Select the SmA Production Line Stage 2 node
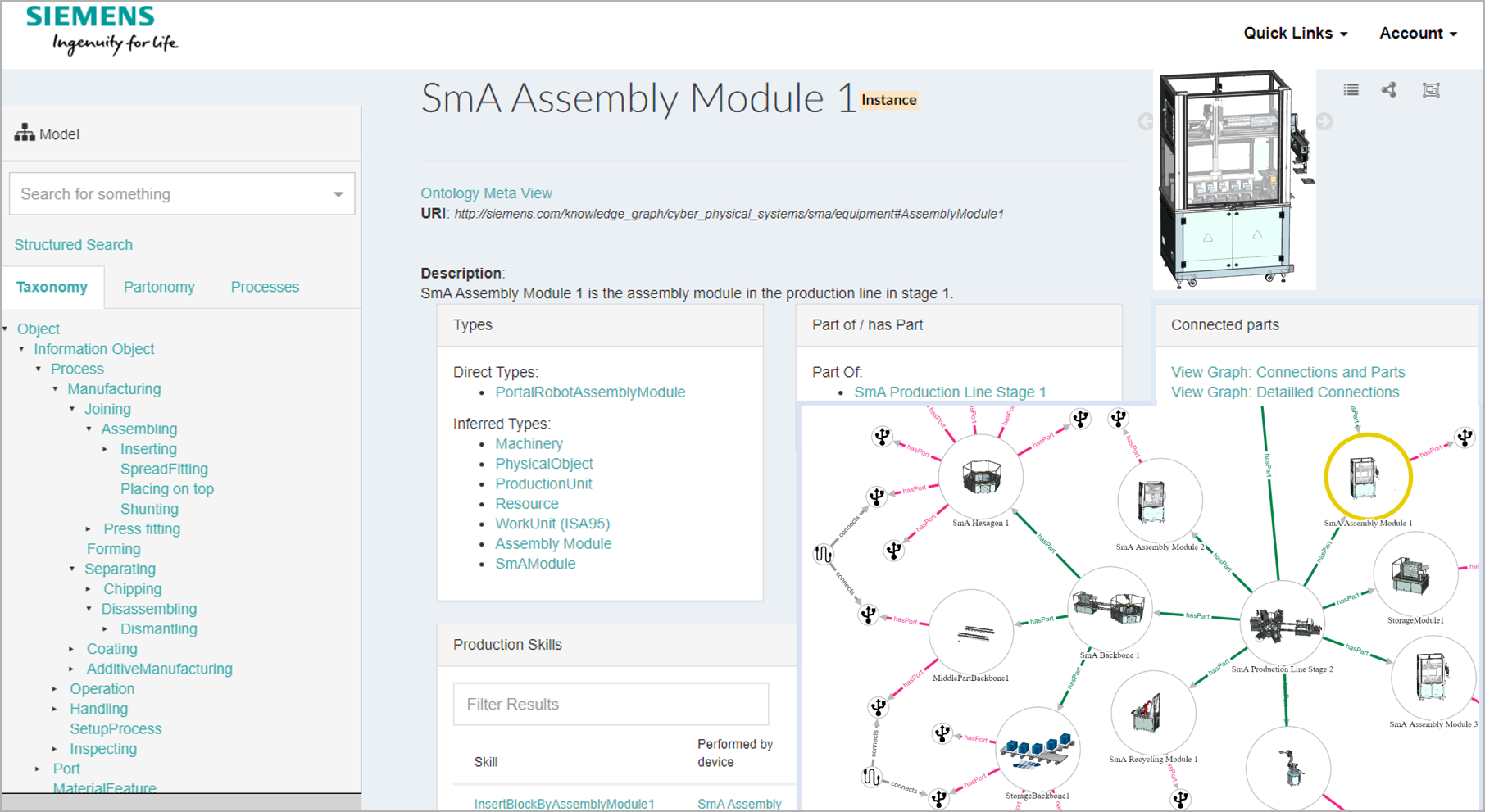Viewport: 1485px width, 812px height. [1283, 624]
